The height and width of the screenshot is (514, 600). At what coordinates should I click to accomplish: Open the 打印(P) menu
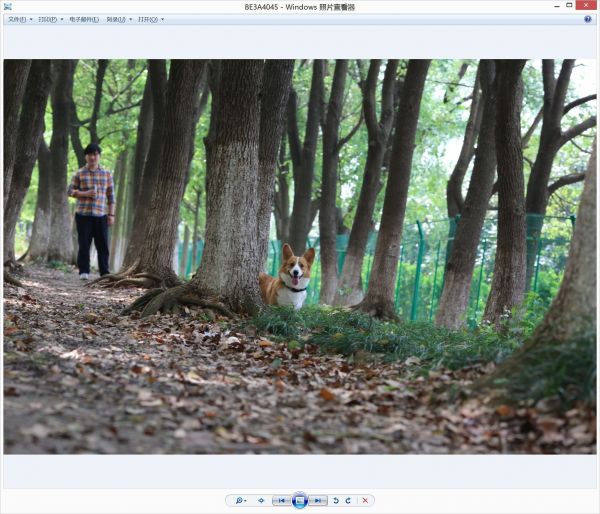click(x=50, y=19)
